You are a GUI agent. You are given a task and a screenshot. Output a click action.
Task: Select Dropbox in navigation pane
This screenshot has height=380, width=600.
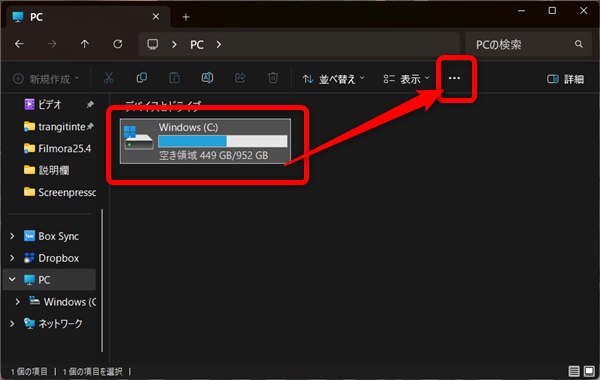pyautogui.click(x=52, y=258)
